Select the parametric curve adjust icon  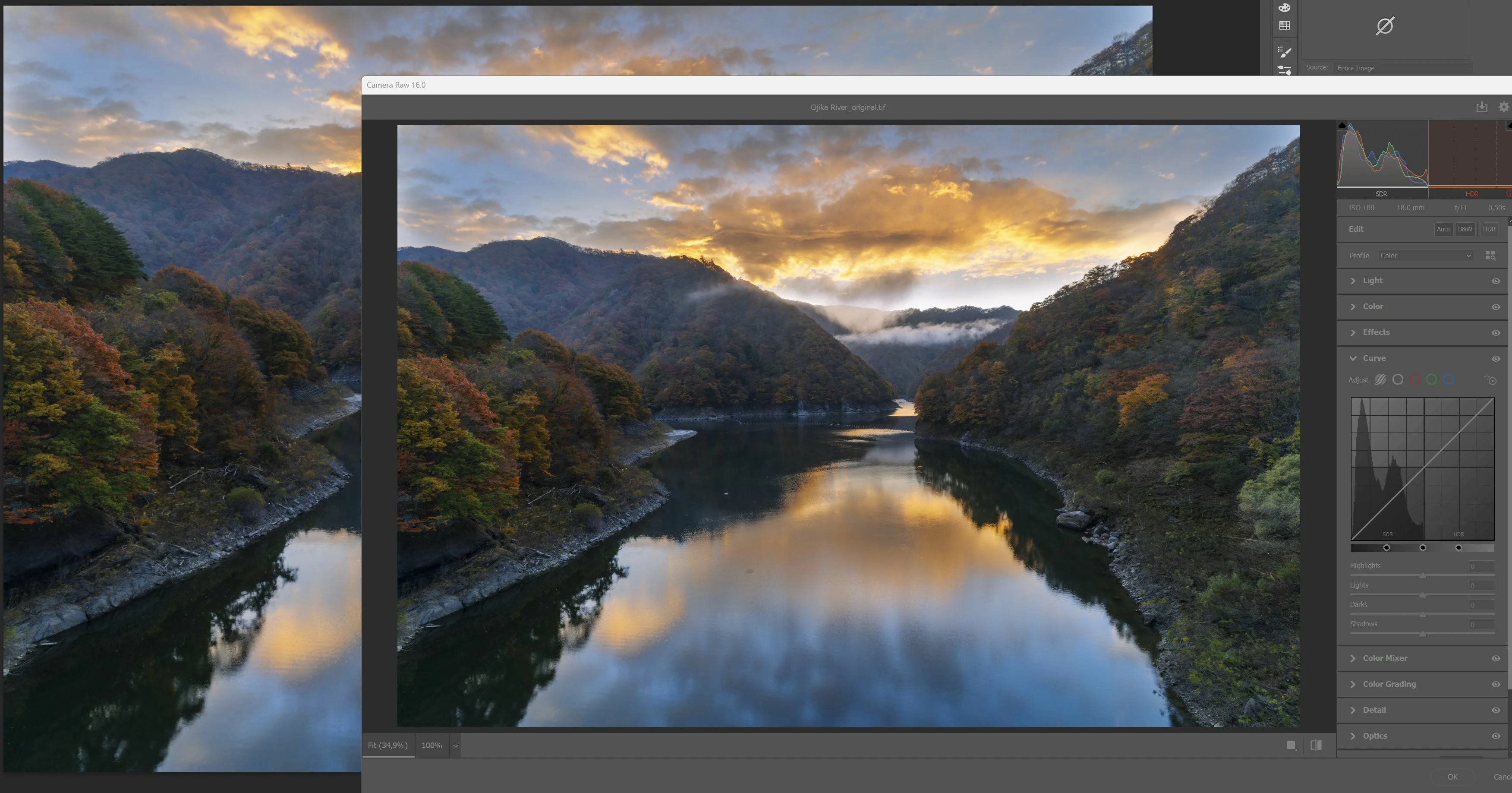(x=1380, y=380)
